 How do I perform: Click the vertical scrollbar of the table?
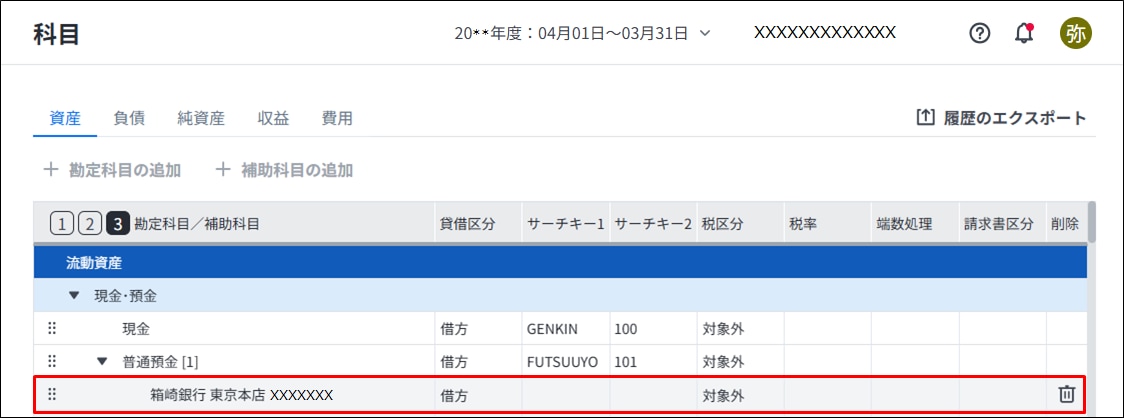click(1091, 222)
